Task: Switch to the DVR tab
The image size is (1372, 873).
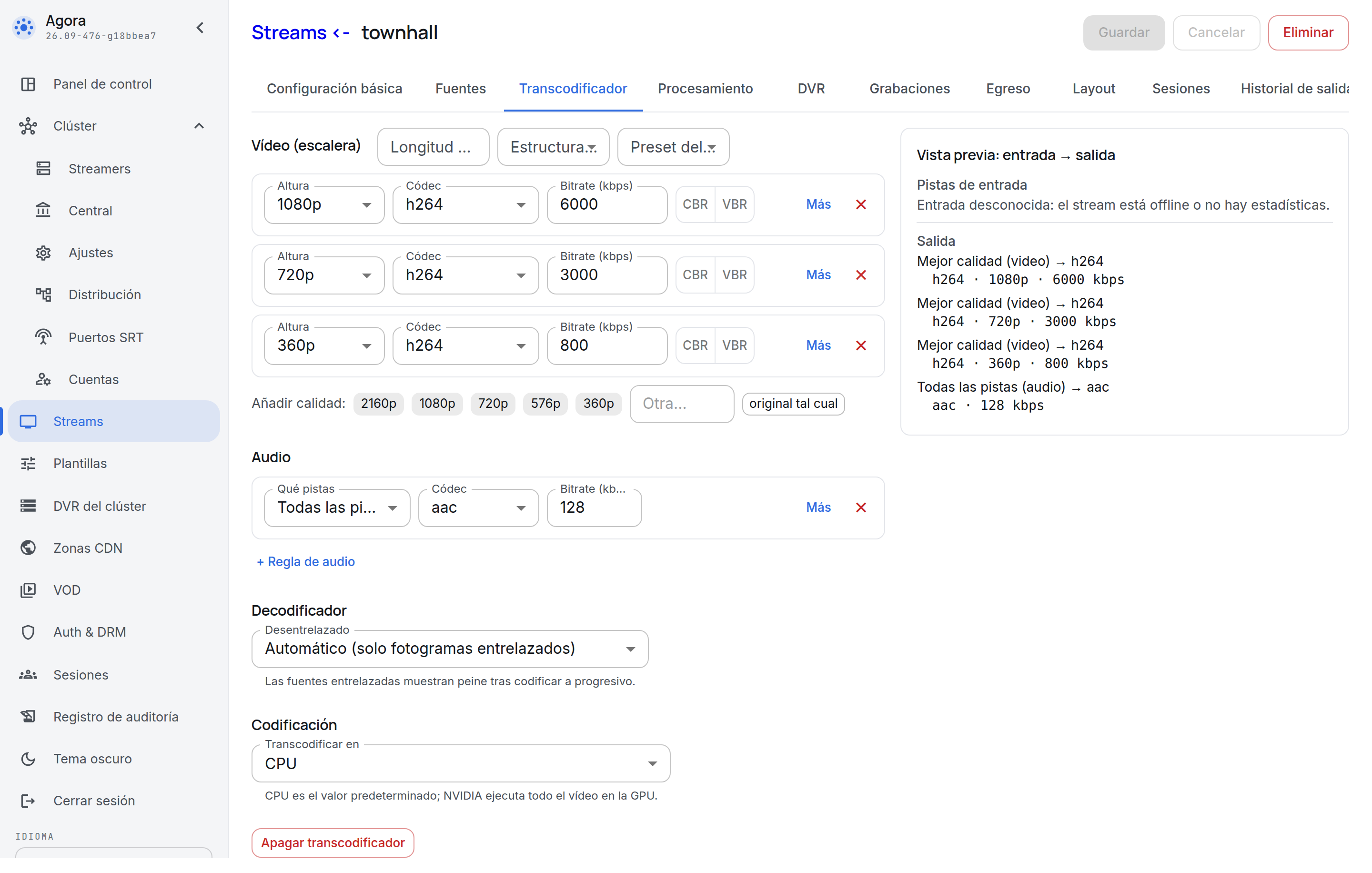Action: click(x=811, y=89)
